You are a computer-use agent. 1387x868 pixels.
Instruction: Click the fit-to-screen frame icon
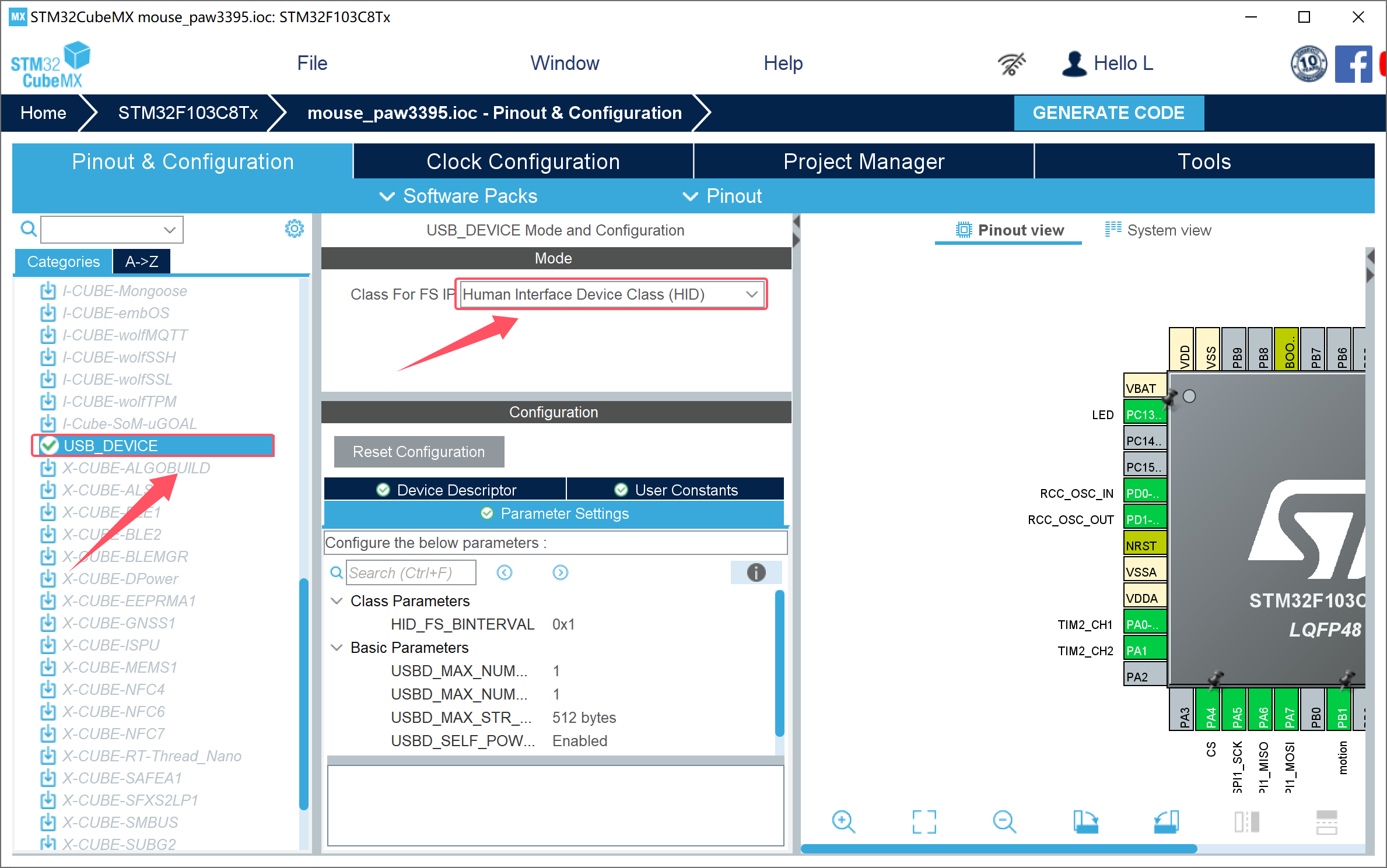click(924, 822)
